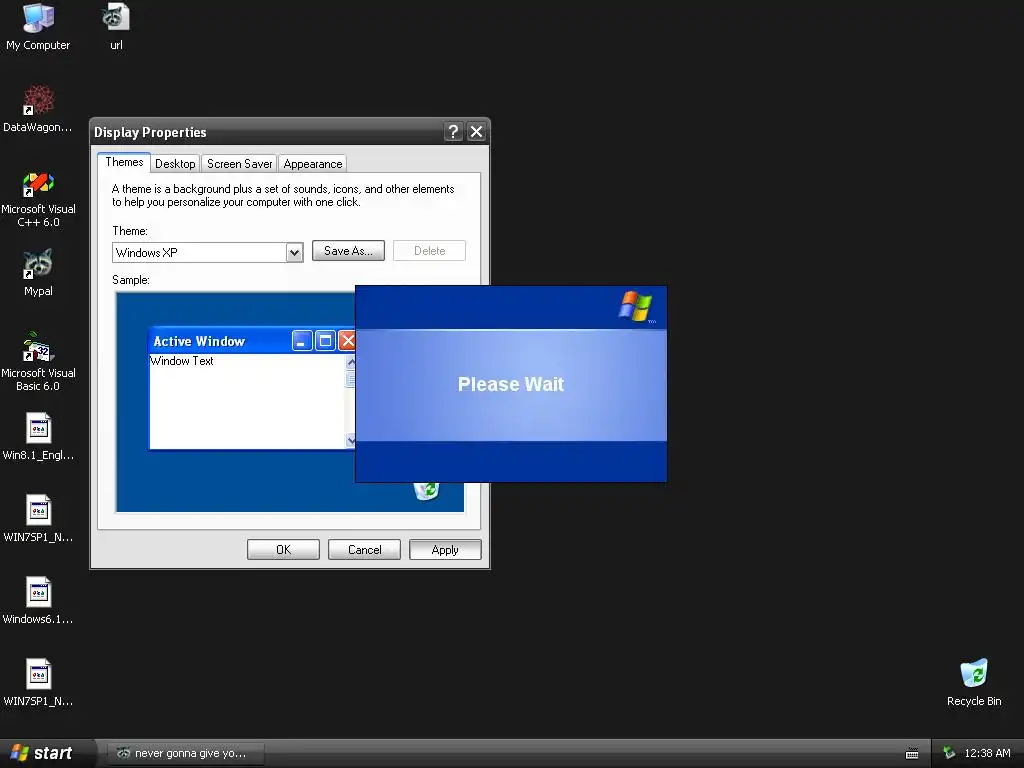Viewport: 1024px width, 768px height.
Task: Click the Windows flag logo in the Please Wait window
Action: tap(635, 307)
